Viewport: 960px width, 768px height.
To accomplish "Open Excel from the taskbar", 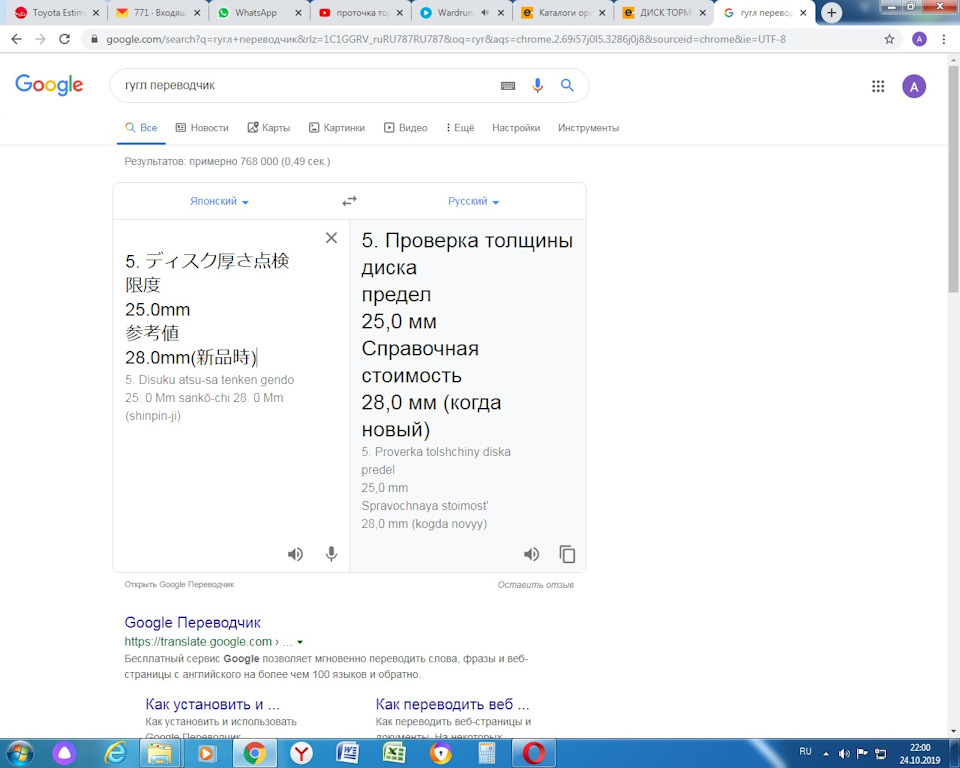I will pyautogui.click(x=394, y=753).
